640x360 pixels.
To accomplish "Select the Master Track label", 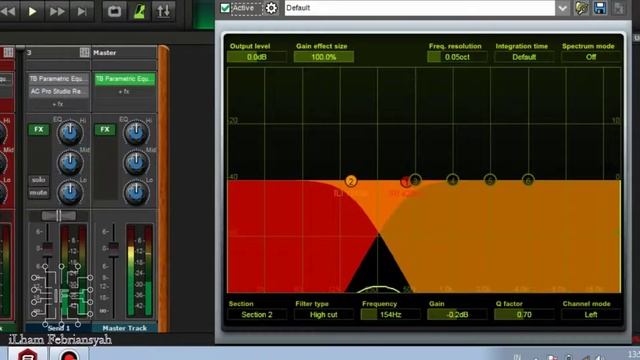I will [124, 328].
